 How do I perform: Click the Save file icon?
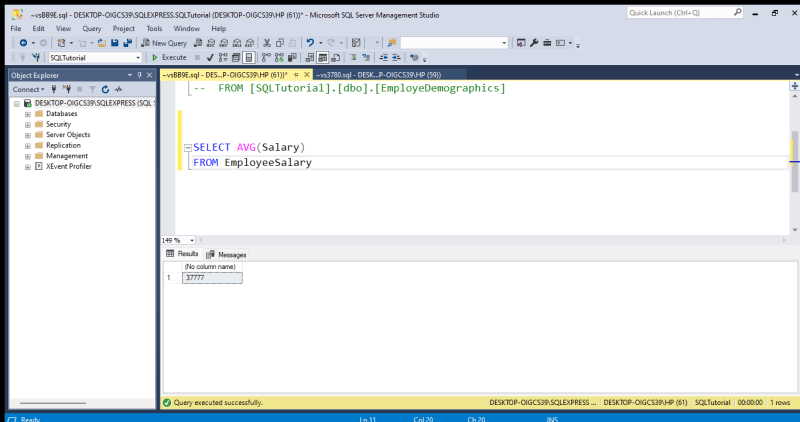click(115, 43)
